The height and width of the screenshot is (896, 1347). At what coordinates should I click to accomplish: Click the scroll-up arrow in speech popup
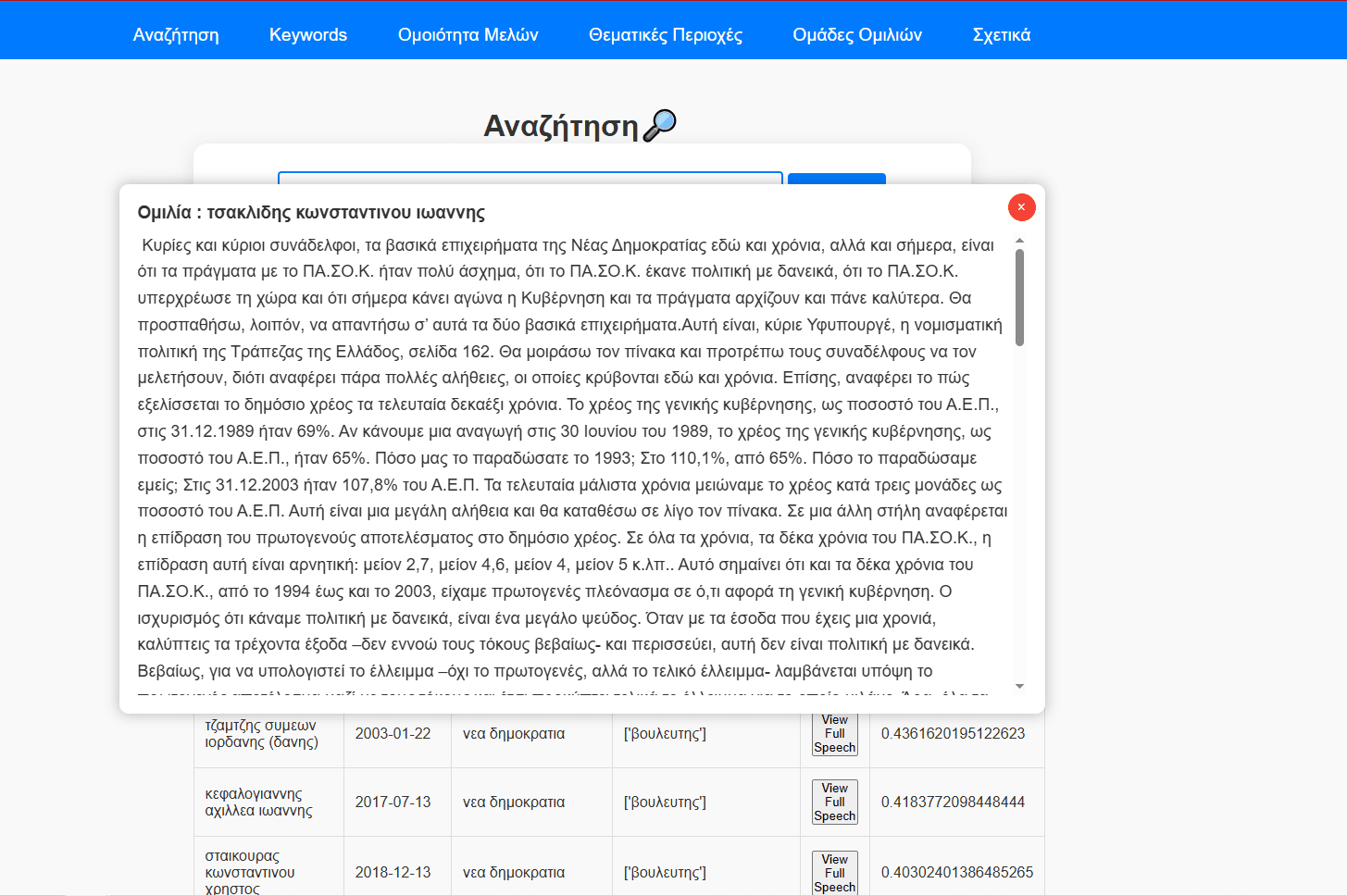pyautogui.click(x=1019, y=241)
